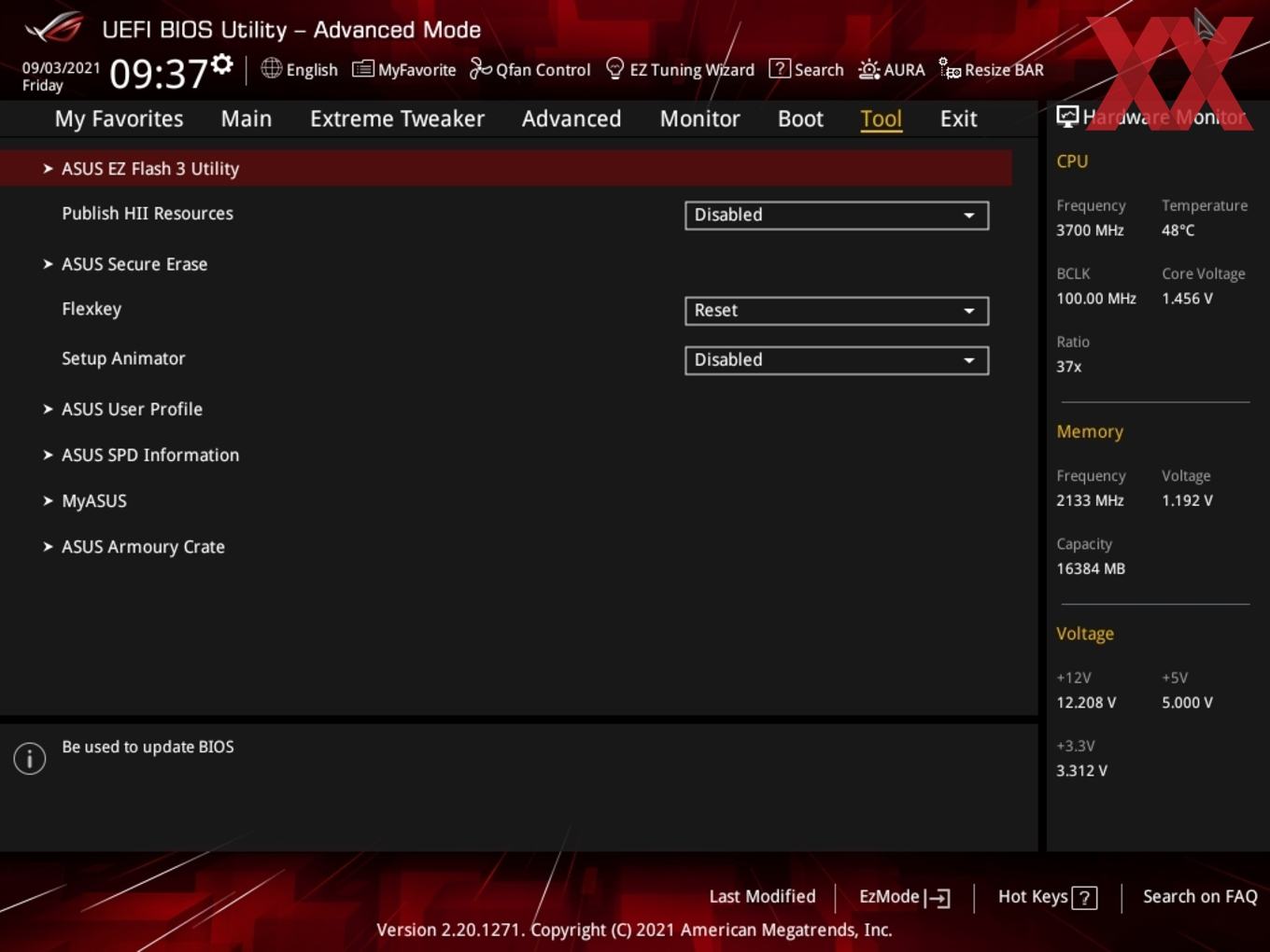This screenshot has height=952, width=1270.
Task: Click the Last Modified button
Action: (x=762, y=896)
